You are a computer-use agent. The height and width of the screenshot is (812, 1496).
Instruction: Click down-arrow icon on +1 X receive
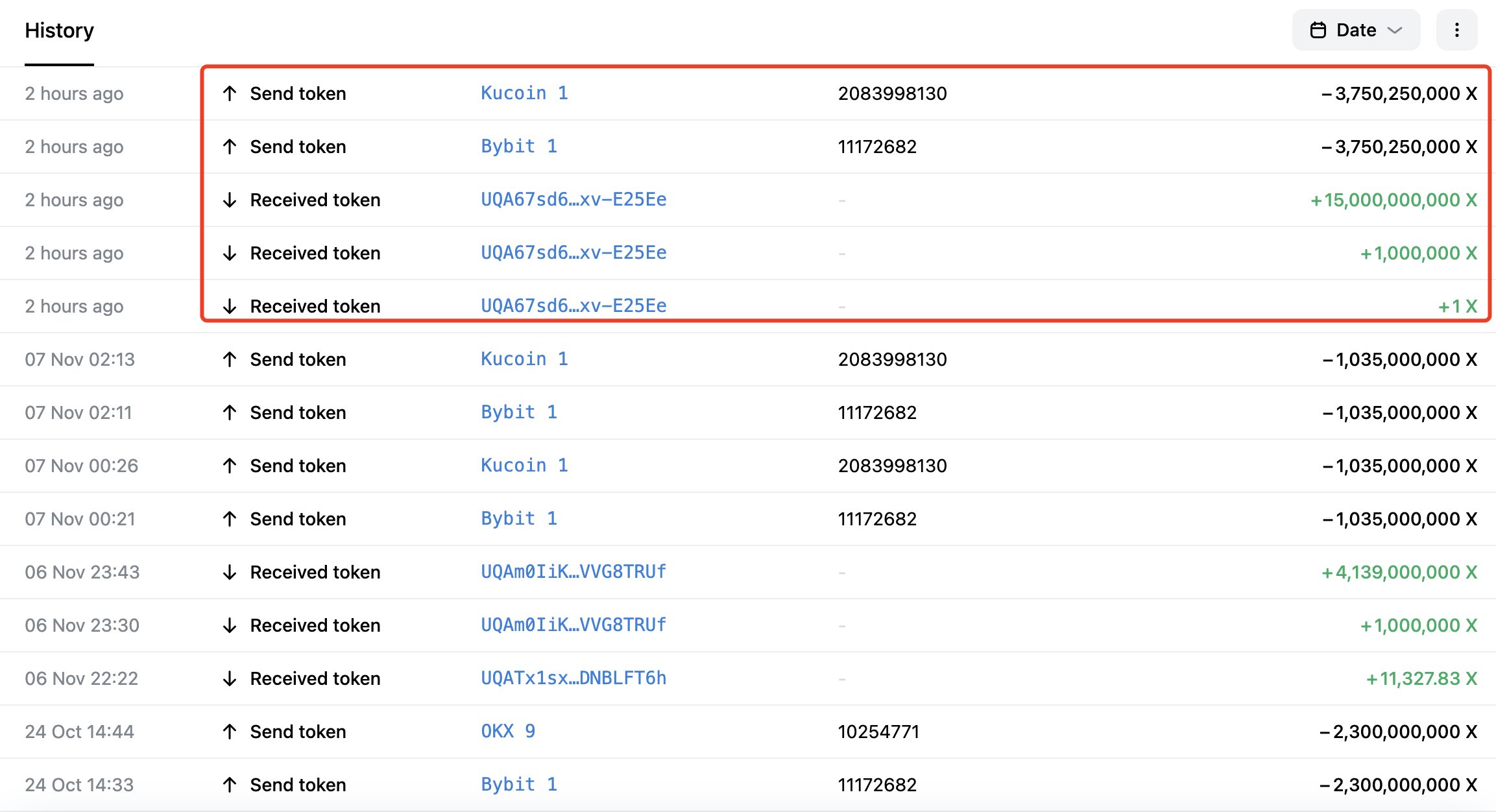pos(229,306)
